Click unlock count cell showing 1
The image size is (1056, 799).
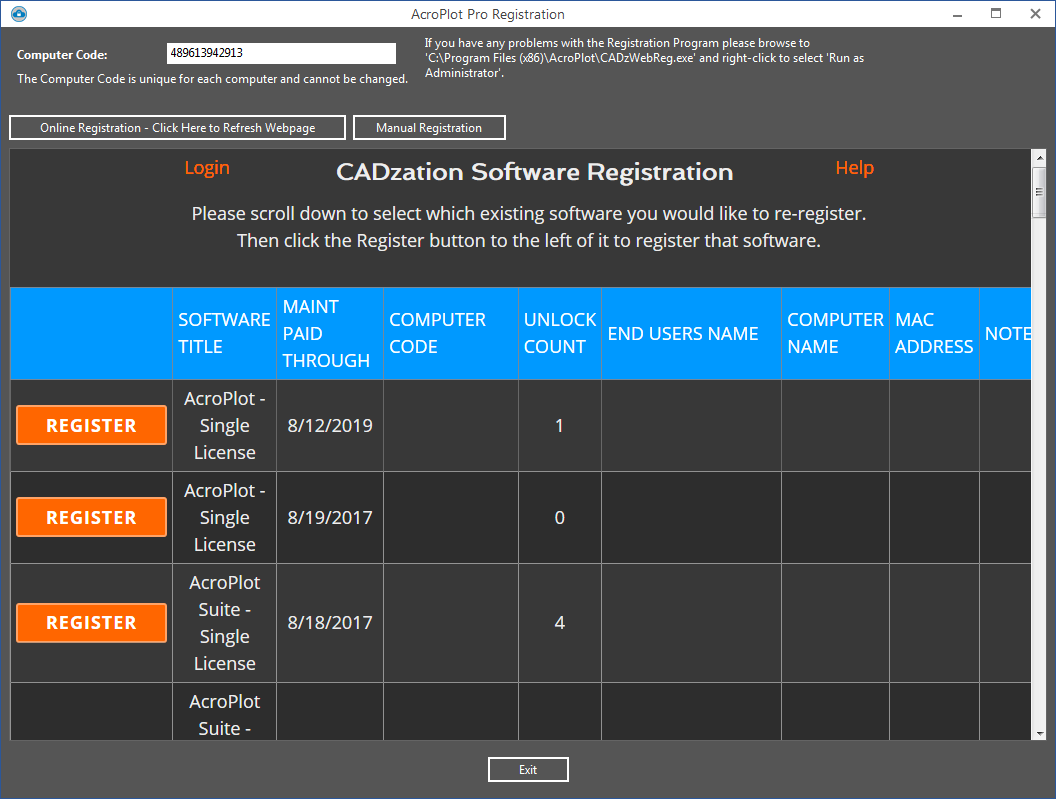(x=560, y=426)
